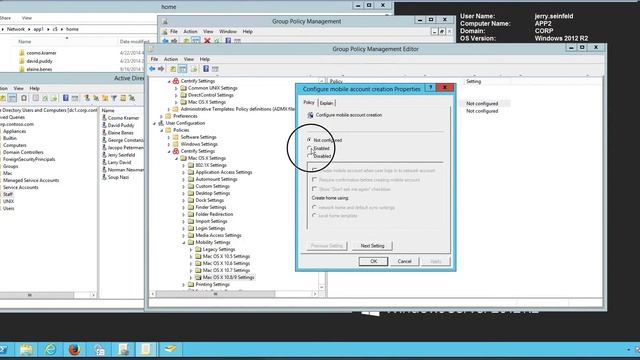
Task: Expand the Printing Settings node
Action: [x=184, y=284]
